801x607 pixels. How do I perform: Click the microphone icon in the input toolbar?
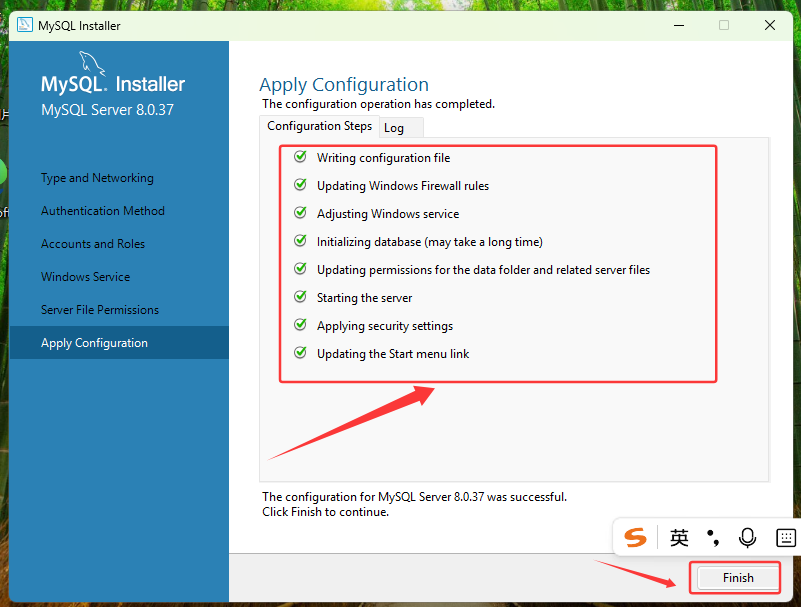tap(747, 537)
